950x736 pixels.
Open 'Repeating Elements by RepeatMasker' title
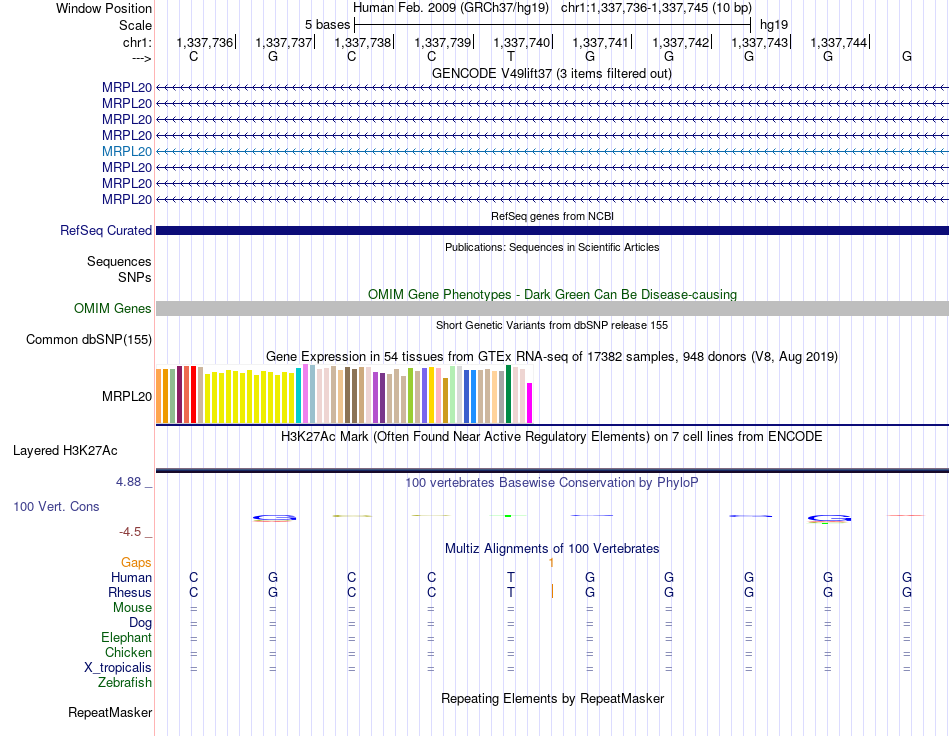tap(552, 698)
